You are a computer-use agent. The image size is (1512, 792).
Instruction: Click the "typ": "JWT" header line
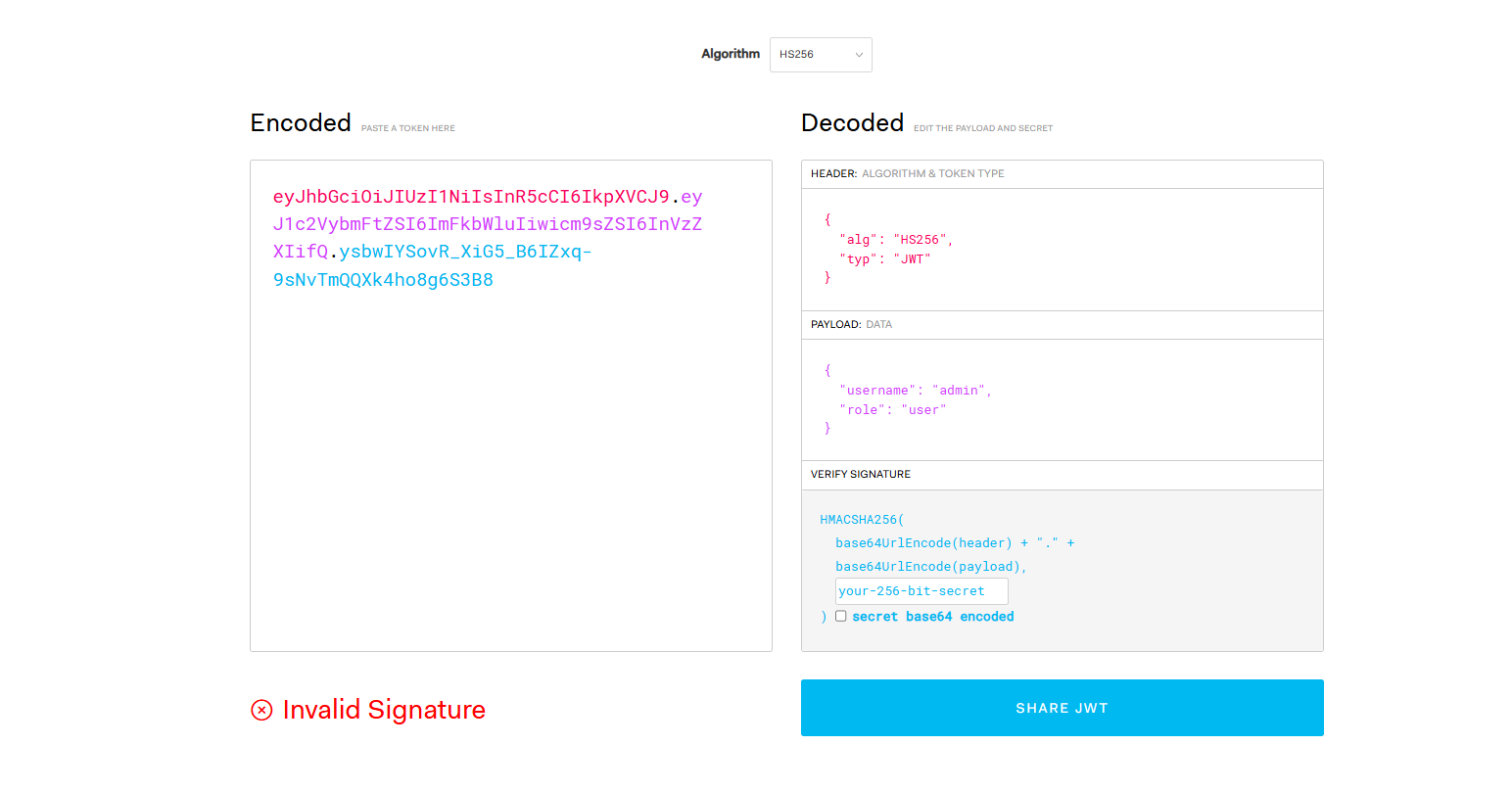[x=885, y=259]
